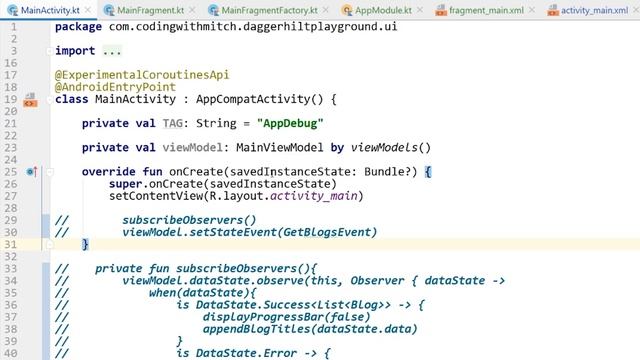The height and width of the screenshot is (360, 640).
Task: Click the closing brace on line 31
Action: pyautogui.click(x=85, y=244)
